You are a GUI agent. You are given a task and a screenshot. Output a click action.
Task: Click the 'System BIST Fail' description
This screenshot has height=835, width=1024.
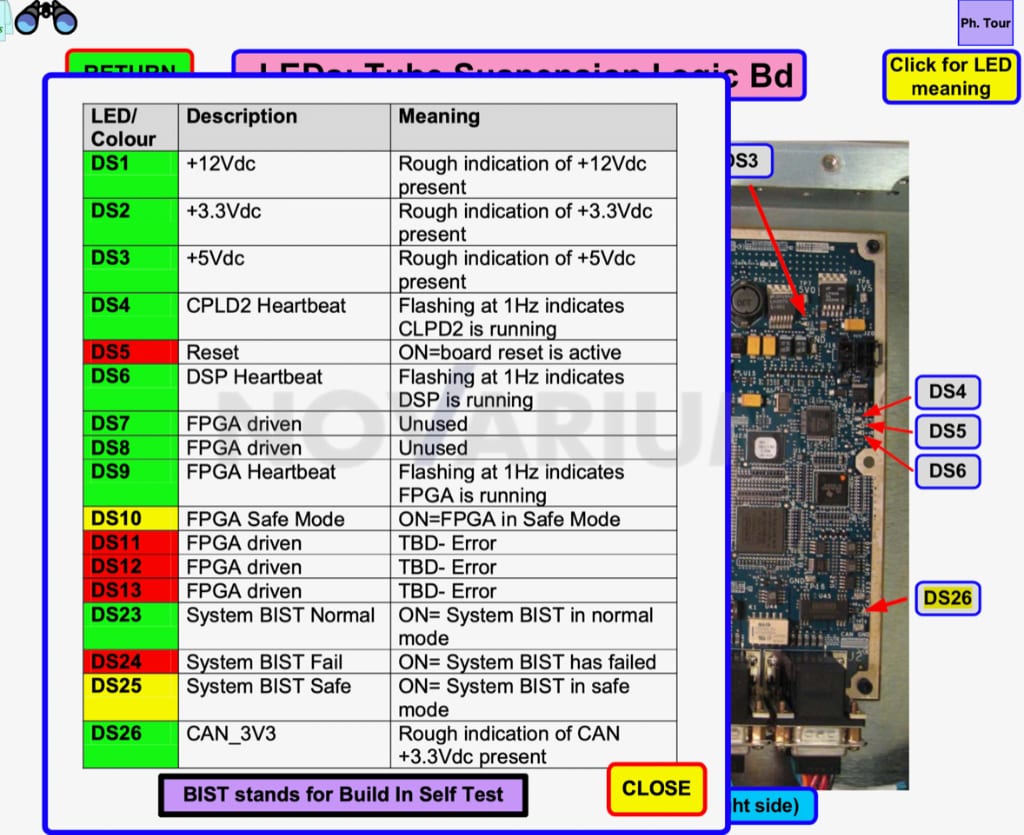tap(284, 661)
